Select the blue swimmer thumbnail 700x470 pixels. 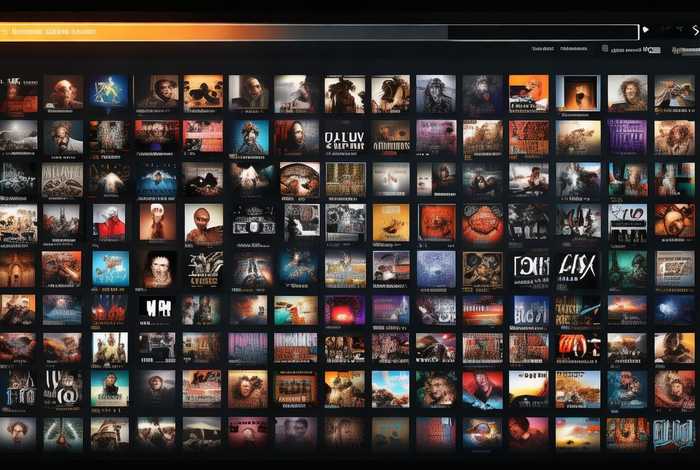(156, 181)
